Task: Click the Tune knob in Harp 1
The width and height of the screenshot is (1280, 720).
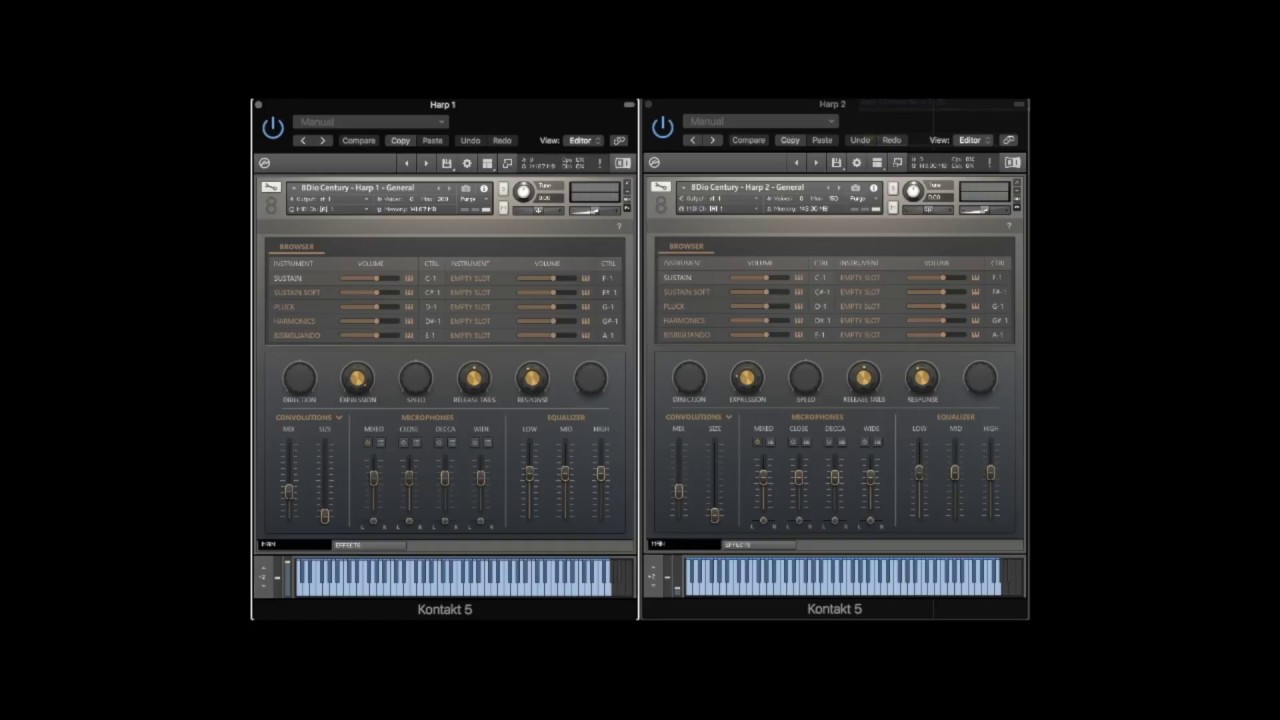Action: [x=523, y=191]
